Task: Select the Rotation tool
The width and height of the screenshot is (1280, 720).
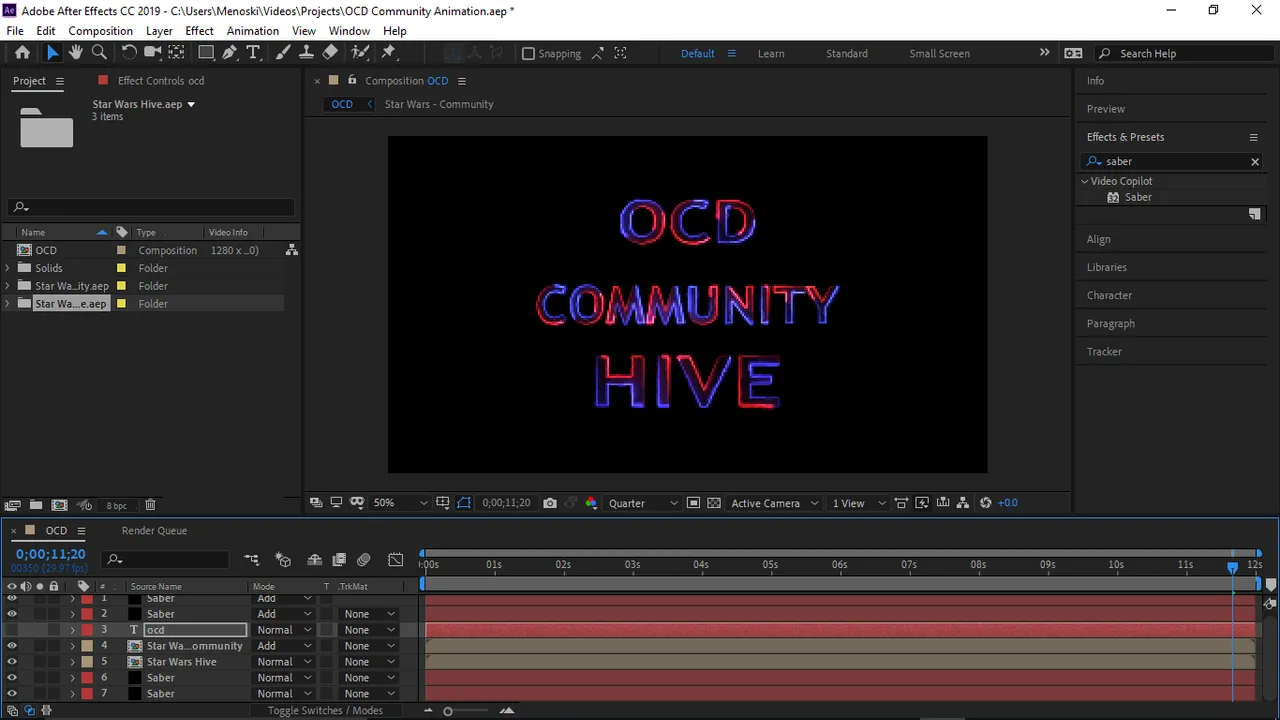Action: point(129,53)
